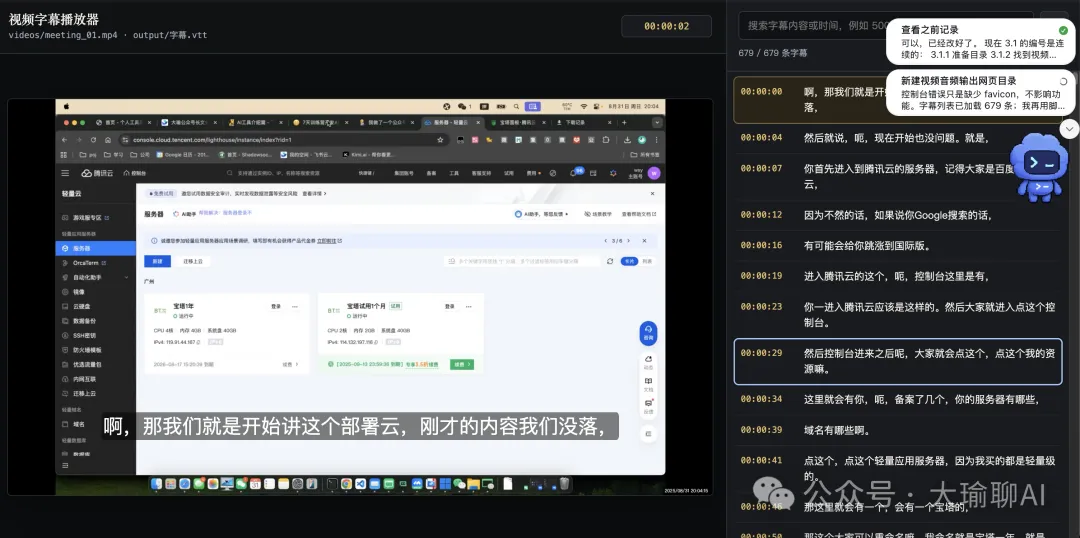Select the outlined 00:00:29 然后控制台进来之后 subtitle
Viewport: 1080px width, 538px height.
pyautogui.click(x=898, y=361)
